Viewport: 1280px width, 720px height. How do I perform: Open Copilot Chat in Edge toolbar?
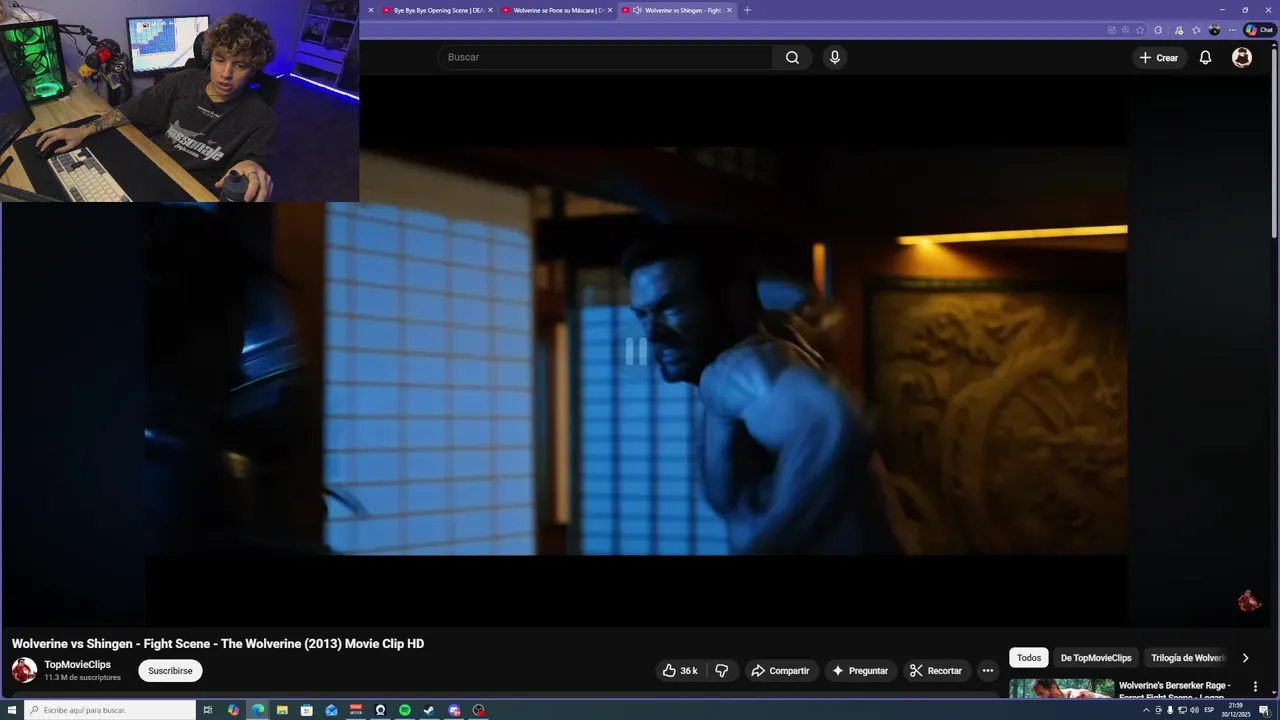(x=1259, y=30)
